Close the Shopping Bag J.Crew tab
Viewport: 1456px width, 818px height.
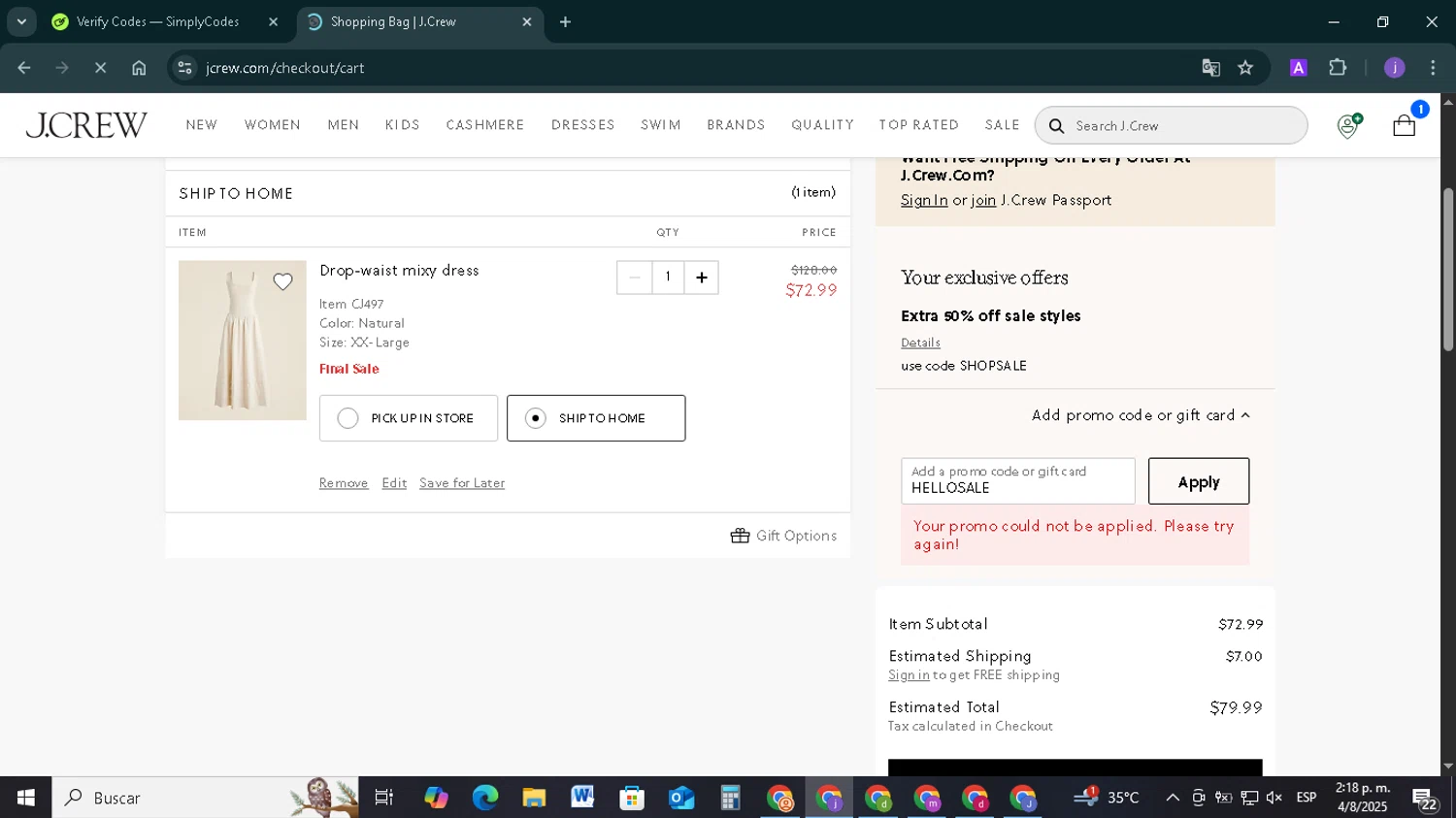click(527, 21)
